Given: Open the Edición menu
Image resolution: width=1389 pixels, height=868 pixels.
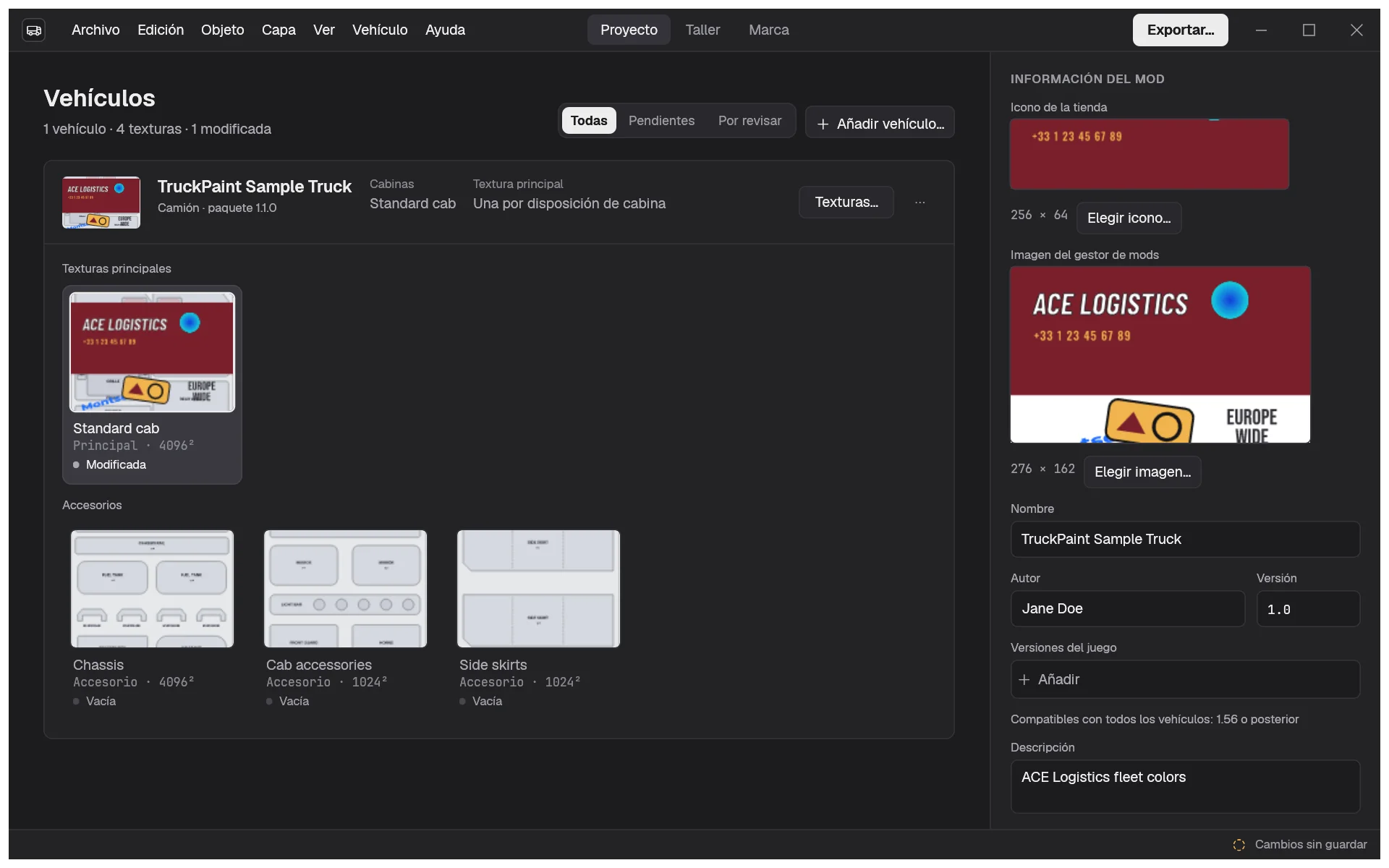Looking at the screenshot, I should [161, 30].
